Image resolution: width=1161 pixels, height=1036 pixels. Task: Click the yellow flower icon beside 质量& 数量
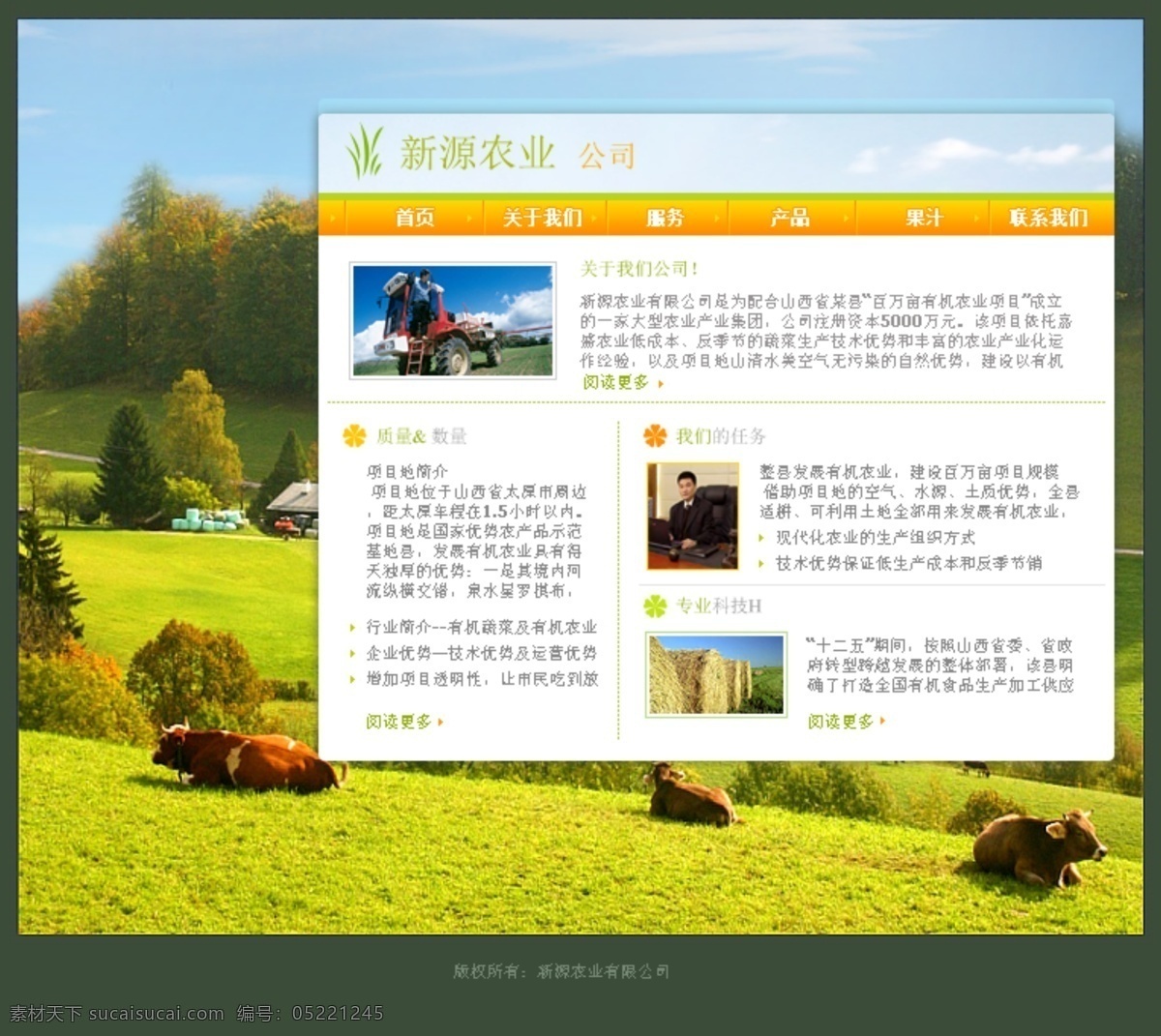(355, 435)
